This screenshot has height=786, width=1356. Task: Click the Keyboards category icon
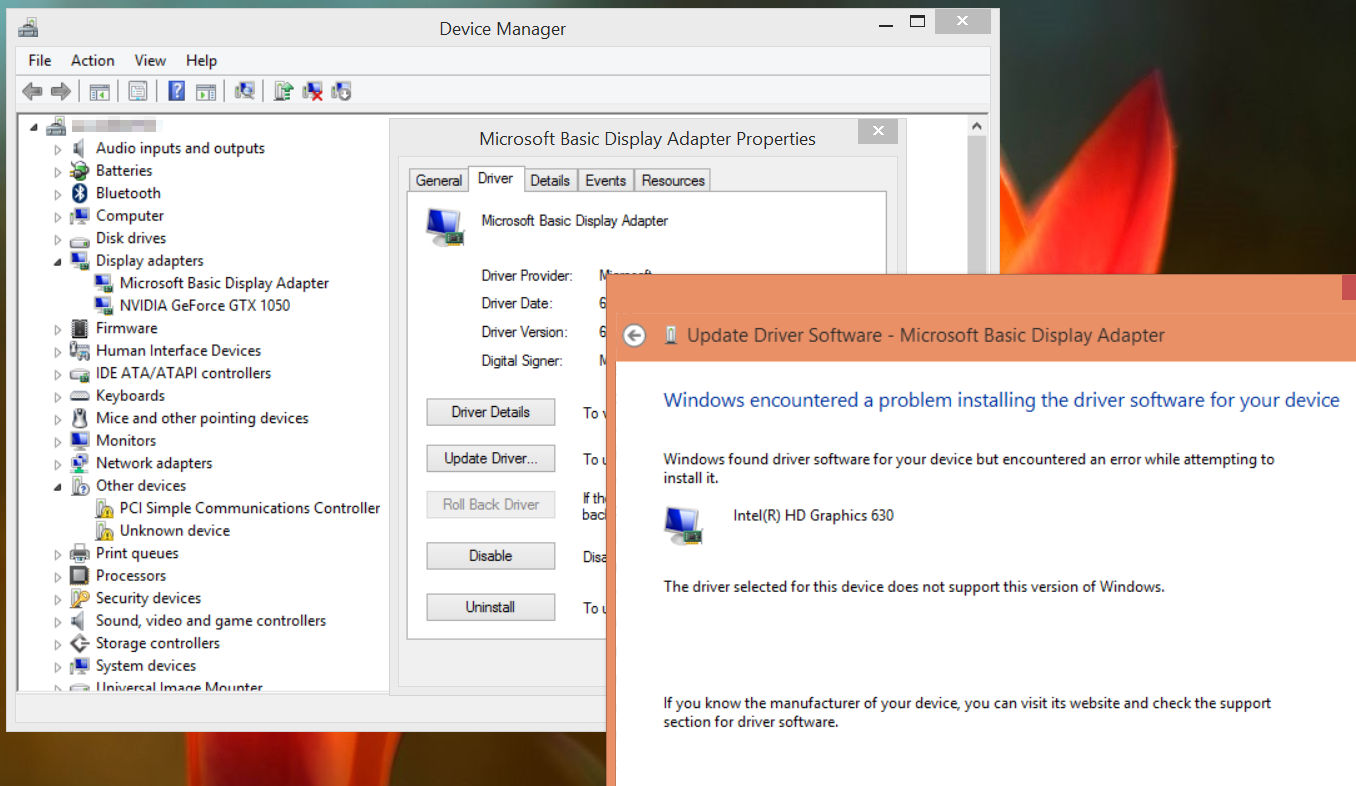point(80,396)
